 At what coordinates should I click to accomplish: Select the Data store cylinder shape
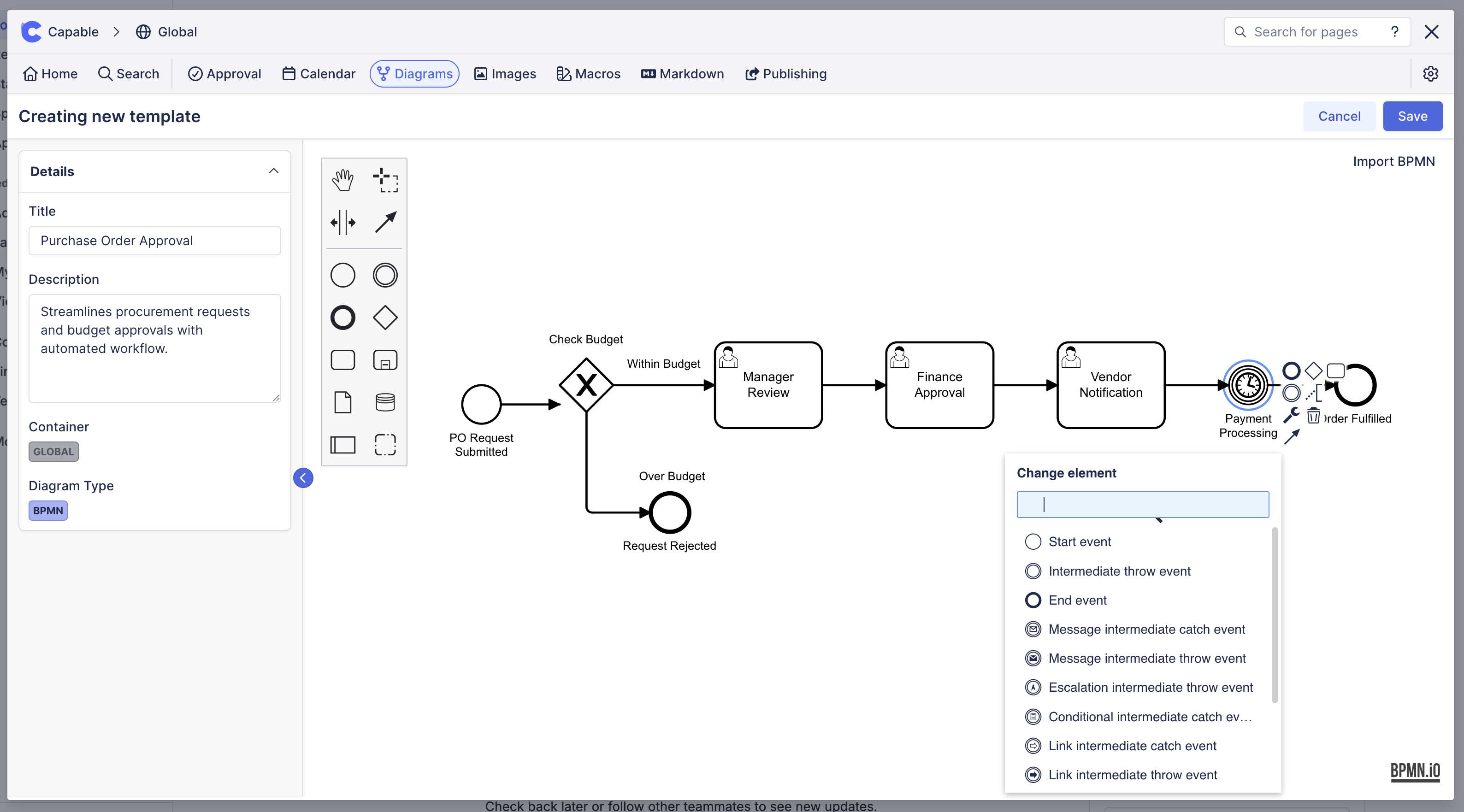click(385, 403)
